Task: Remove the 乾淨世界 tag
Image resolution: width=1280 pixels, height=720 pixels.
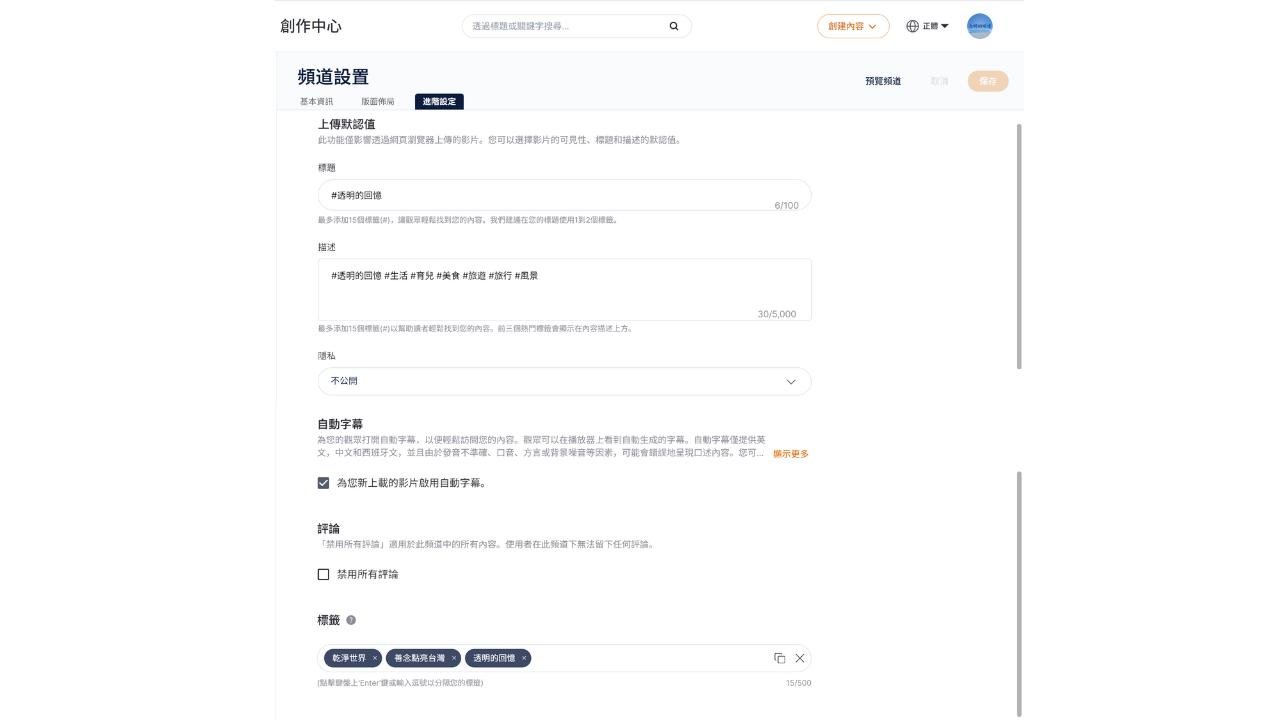Action: pos(375,658)
